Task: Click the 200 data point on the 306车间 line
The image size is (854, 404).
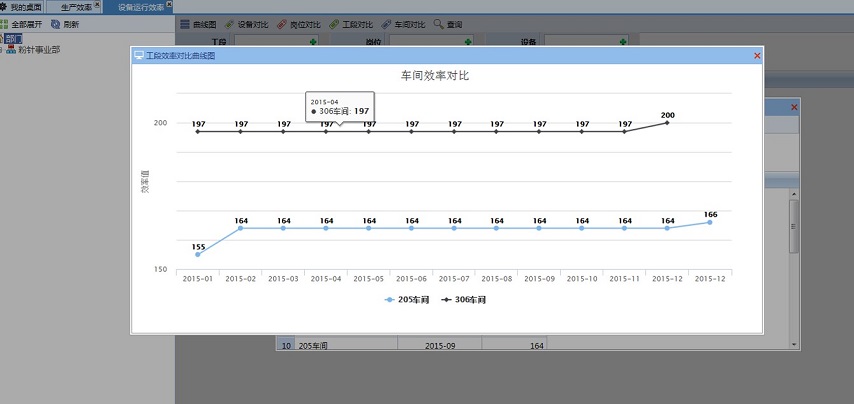Action: tap(667, 122)
